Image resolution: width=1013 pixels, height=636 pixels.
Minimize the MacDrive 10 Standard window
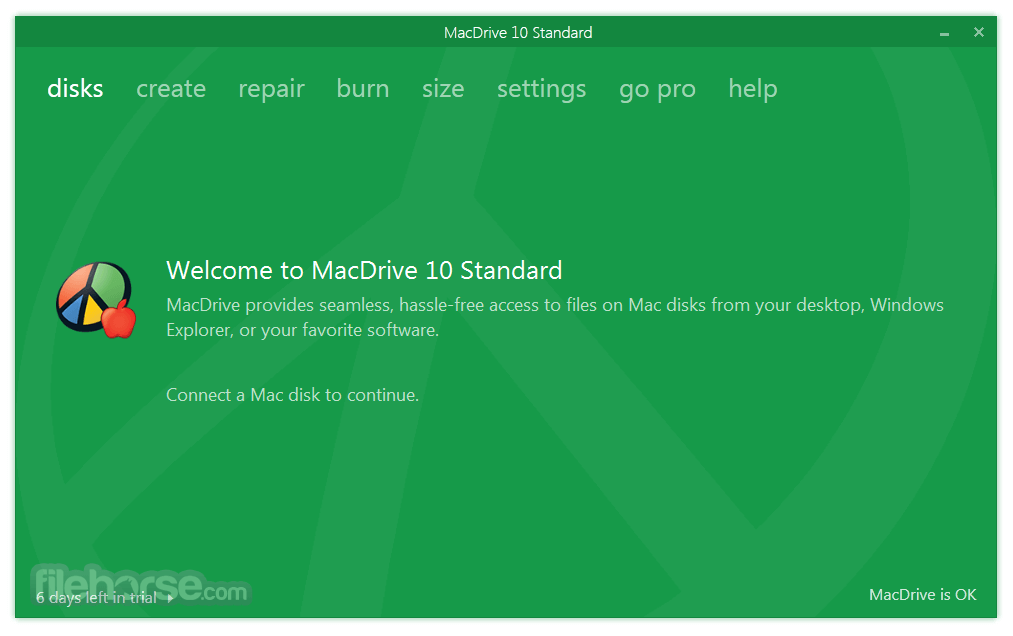945,33
